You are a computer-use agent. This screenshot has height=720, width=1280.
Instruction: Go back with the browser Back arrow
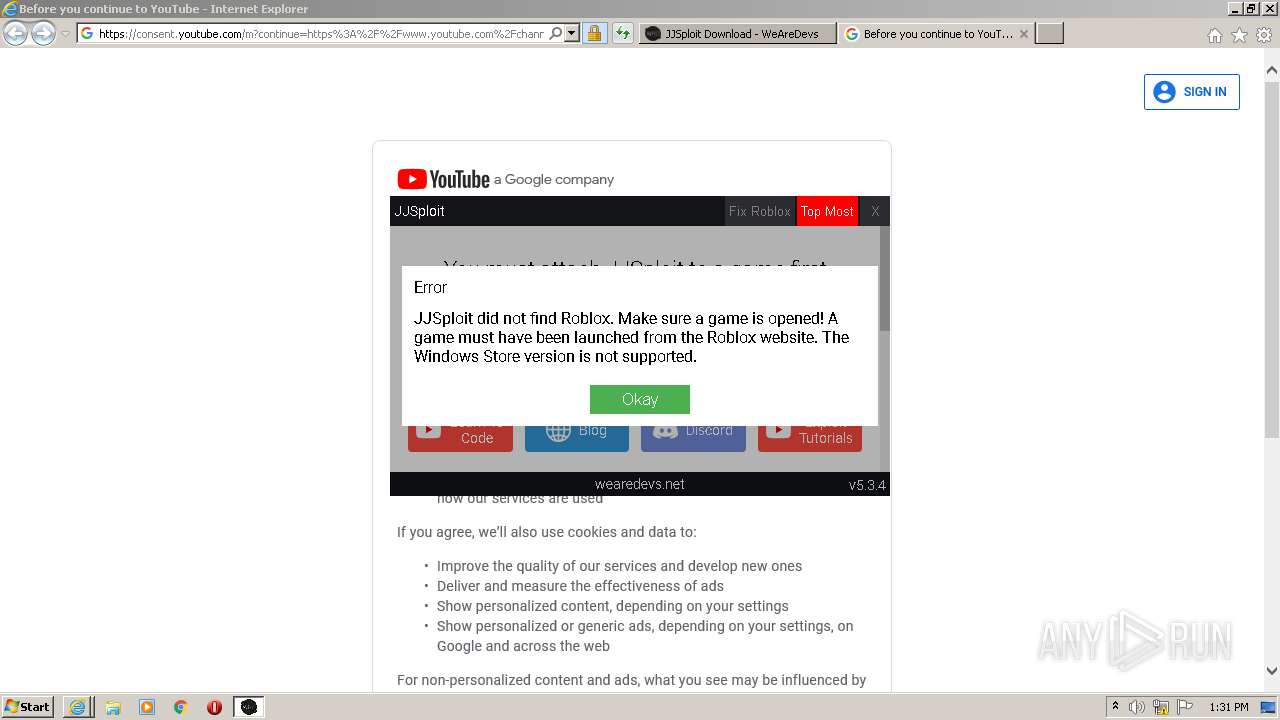point(15,33)
